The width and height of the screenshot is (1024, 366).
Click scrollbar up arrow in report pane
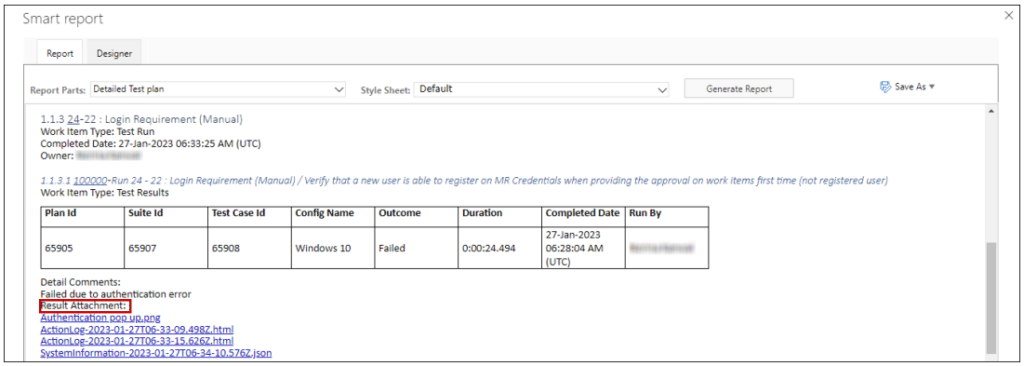point(991,112)
